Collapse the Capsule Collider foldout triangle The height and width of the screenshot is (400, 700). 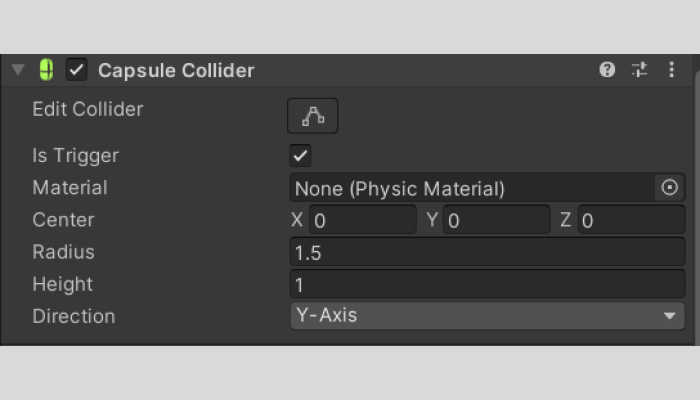[x=17, y=70]
